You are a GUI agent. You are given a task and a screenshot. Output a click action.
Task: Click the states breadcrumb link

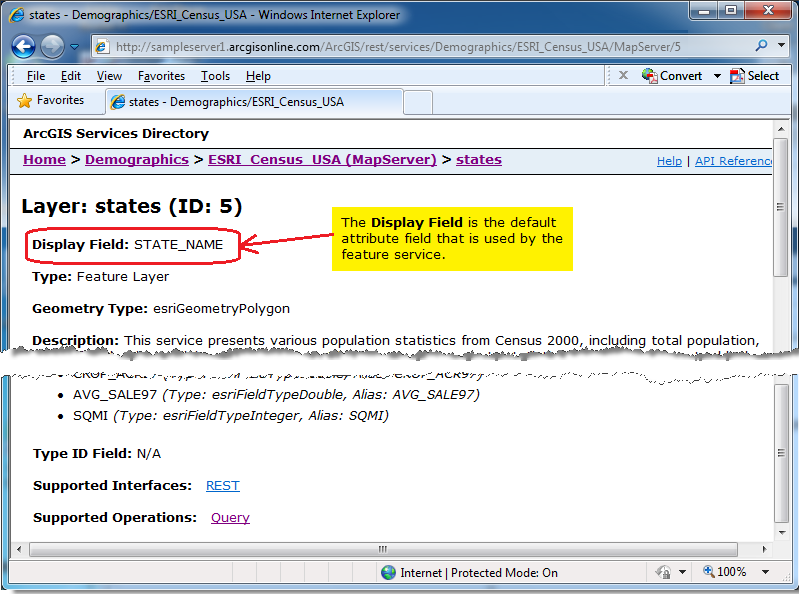478,159
